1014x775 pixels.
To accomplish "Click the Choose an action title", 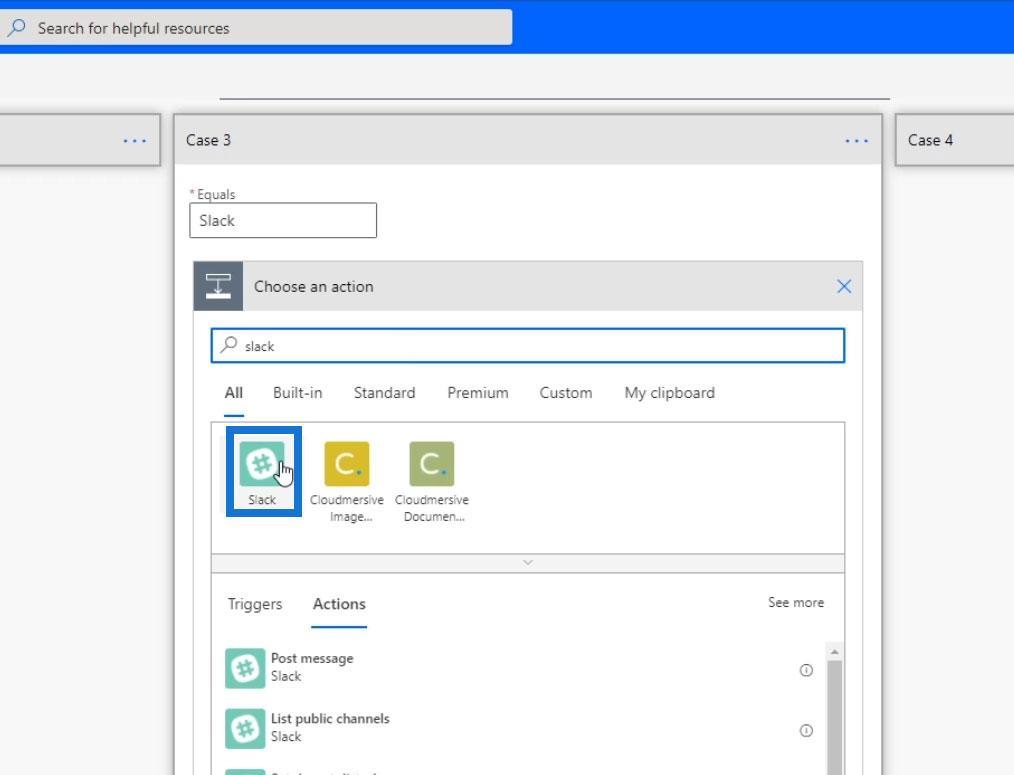I will pyautogui.click(x=314, y=287).
